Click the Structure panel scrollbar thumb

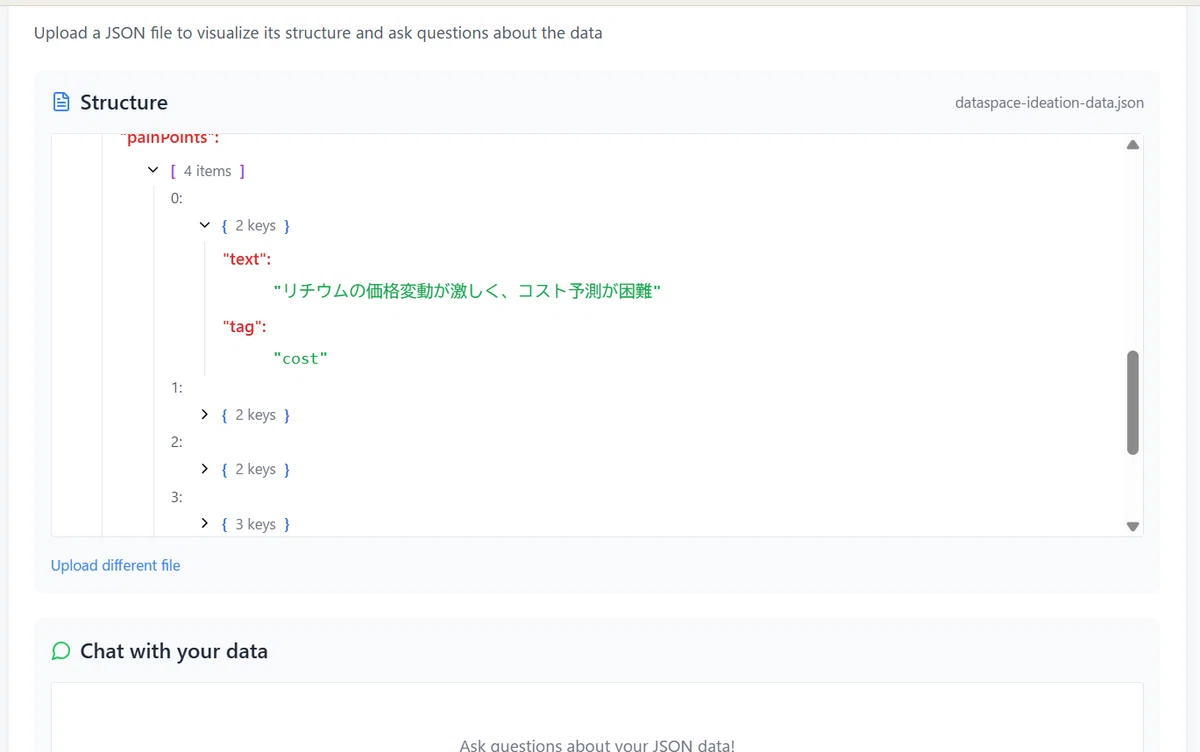(1132, 402)
